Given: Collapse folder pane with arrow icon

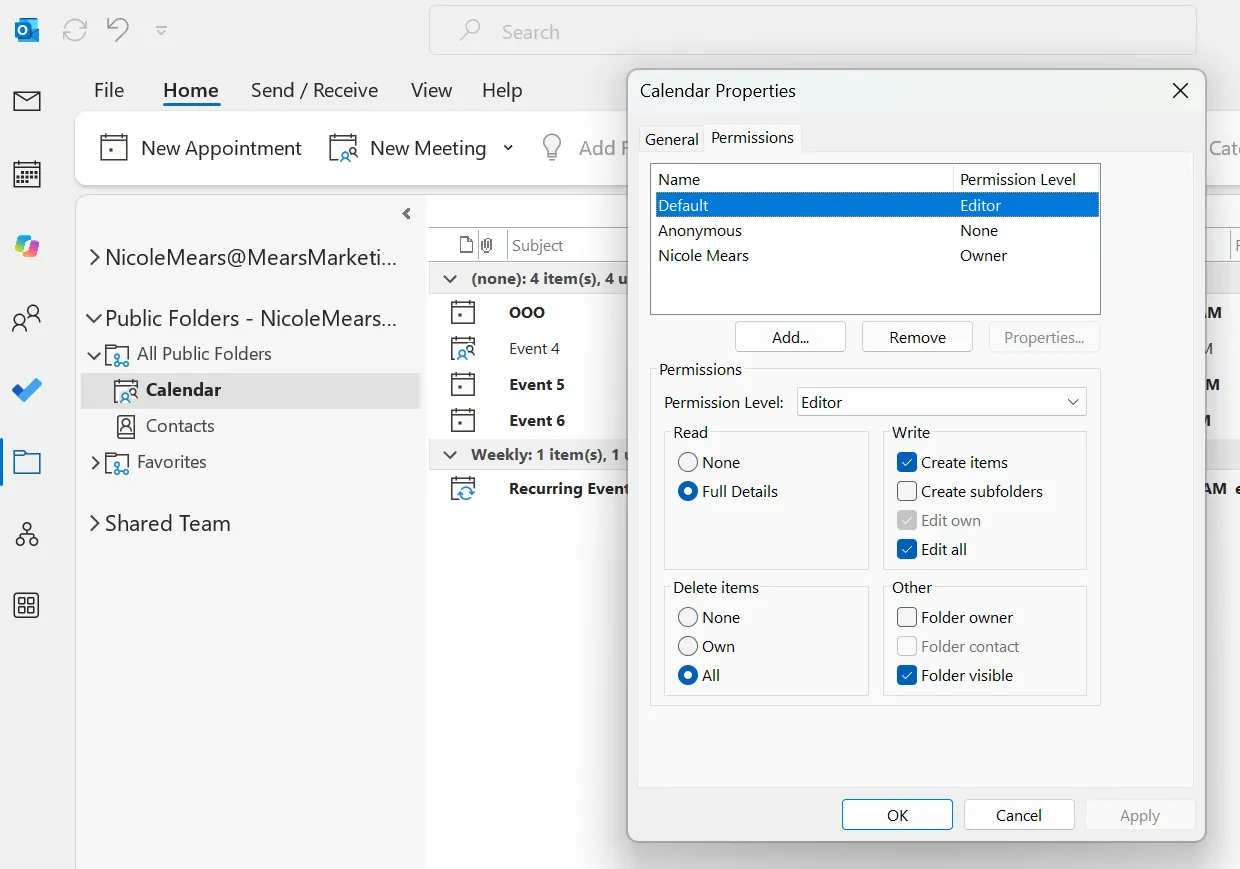Looking at the screenshot, I should (406, 213).
